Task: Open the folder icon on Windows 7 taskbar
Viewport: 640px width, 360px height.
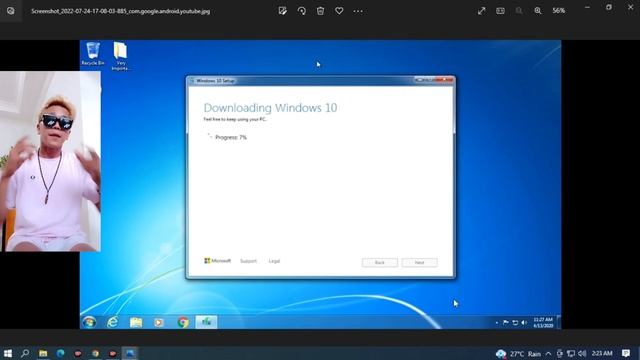Action: 136,322
